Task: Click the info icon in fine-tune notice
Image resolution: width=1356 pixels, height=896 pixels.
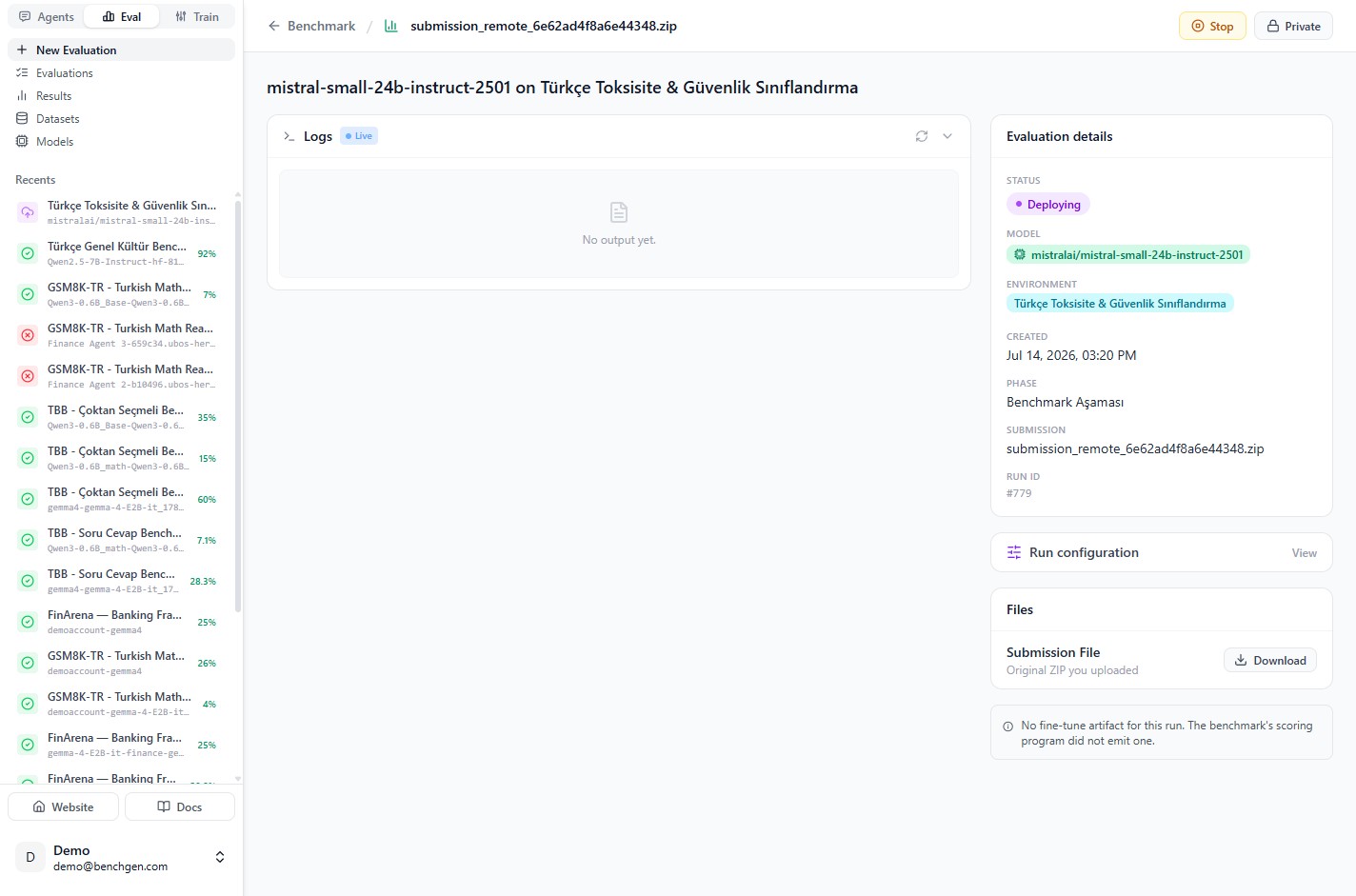Action: (1008, 727)
